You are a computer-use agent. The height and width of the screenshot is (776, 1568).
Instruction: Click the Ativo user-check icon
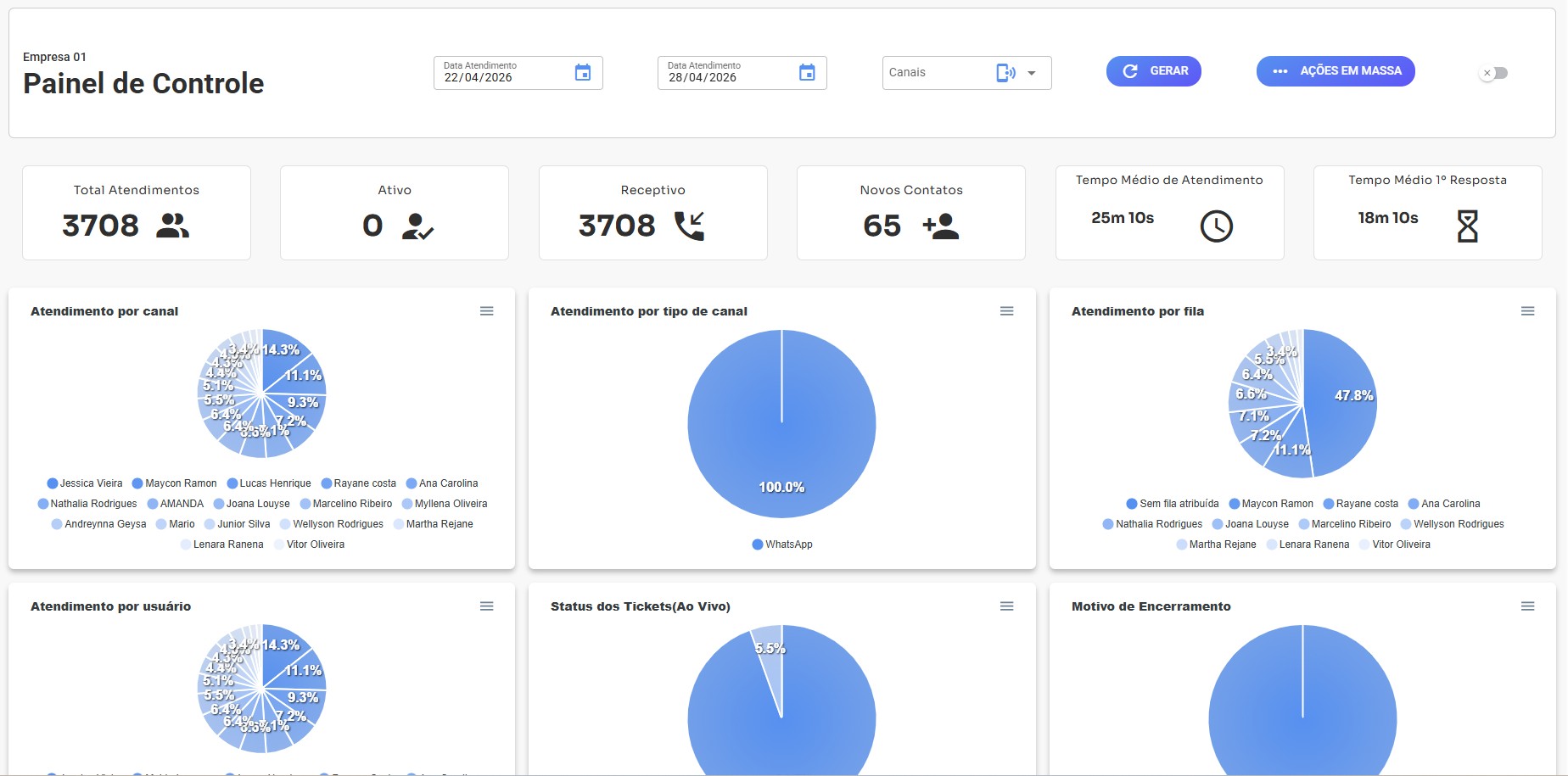click(x=417, y=226)
